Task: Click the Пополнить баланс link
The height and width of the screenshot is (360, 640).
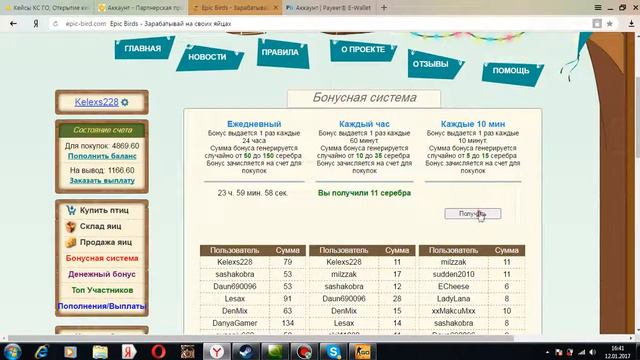Action: click(102, 156)
